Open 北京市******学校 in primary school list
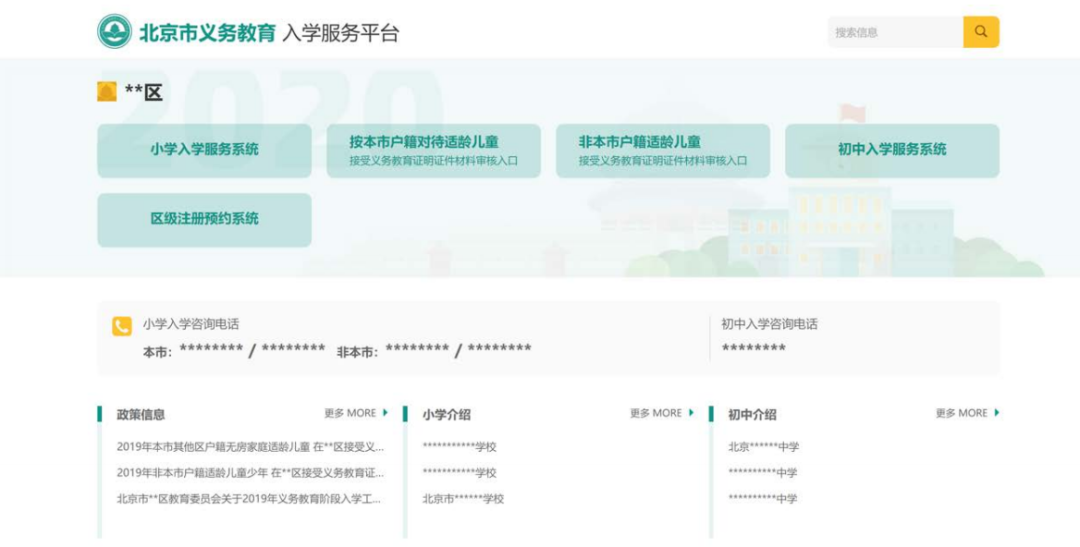The height and width of the screenshot is (547, 1080). click(x=463, y=499)
